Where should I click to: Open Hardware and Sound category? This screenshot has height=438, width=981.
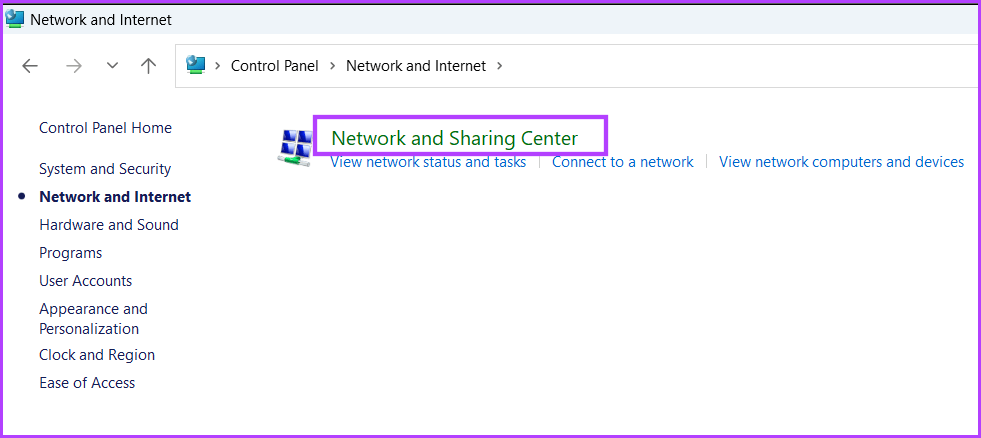(x=109, y=225)
